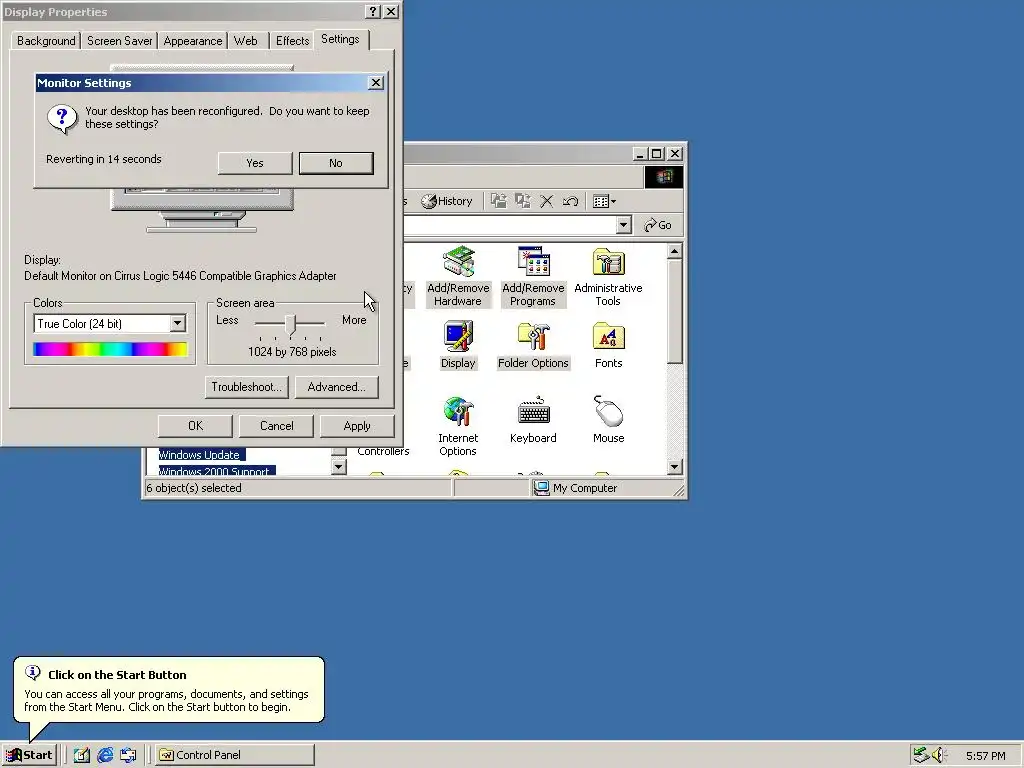The width and height of the screenshot is (1024, 768).
Task: Click the Undo toolbar icon
Action: 570,201
